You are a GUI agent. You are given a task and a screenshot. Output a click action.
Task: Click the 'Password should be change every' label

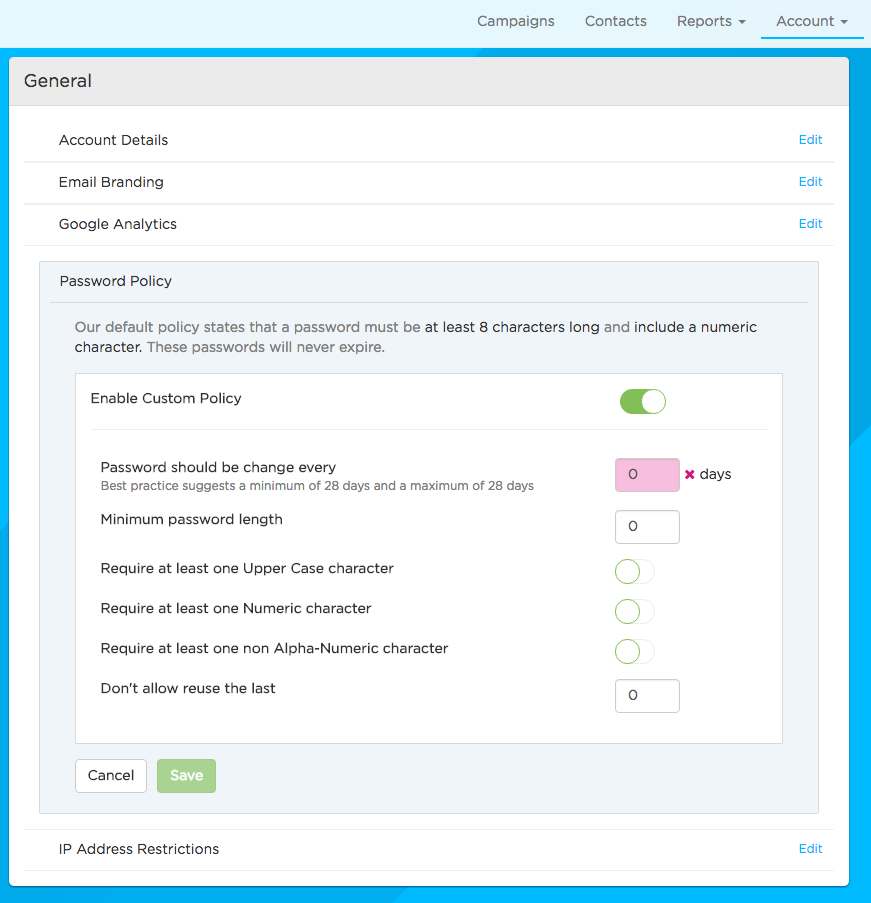[218, 467]
